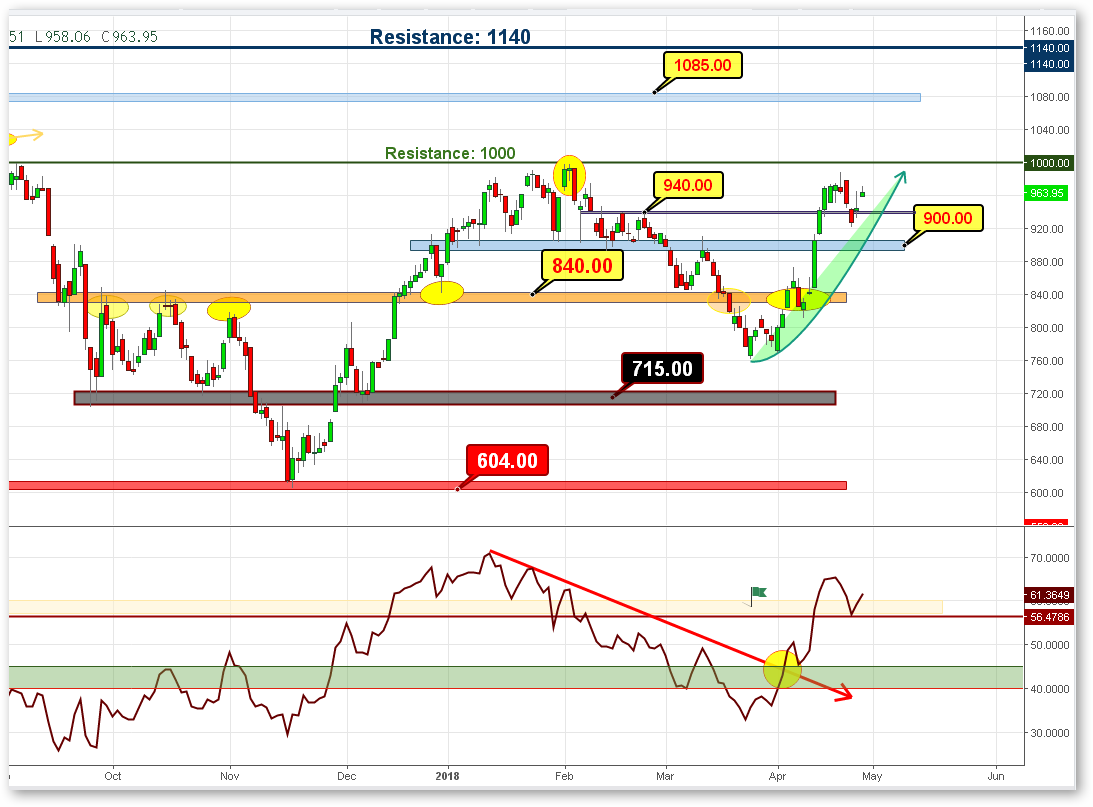Click the 'Resistance: 1140' label
Screen dimensions: 1093x807
click(450, 37)
